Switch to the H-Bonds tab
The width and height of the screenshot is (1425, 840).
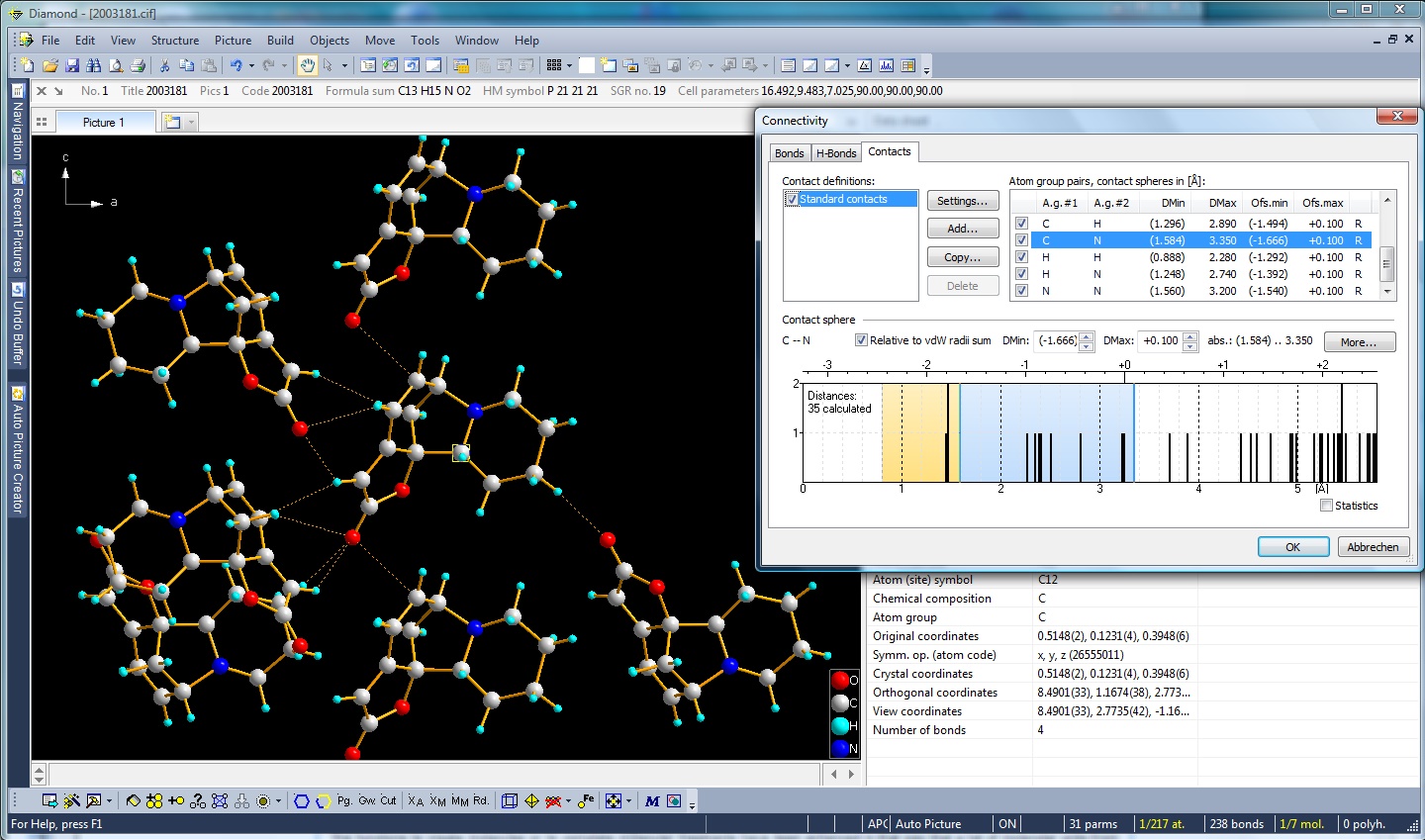835,153
